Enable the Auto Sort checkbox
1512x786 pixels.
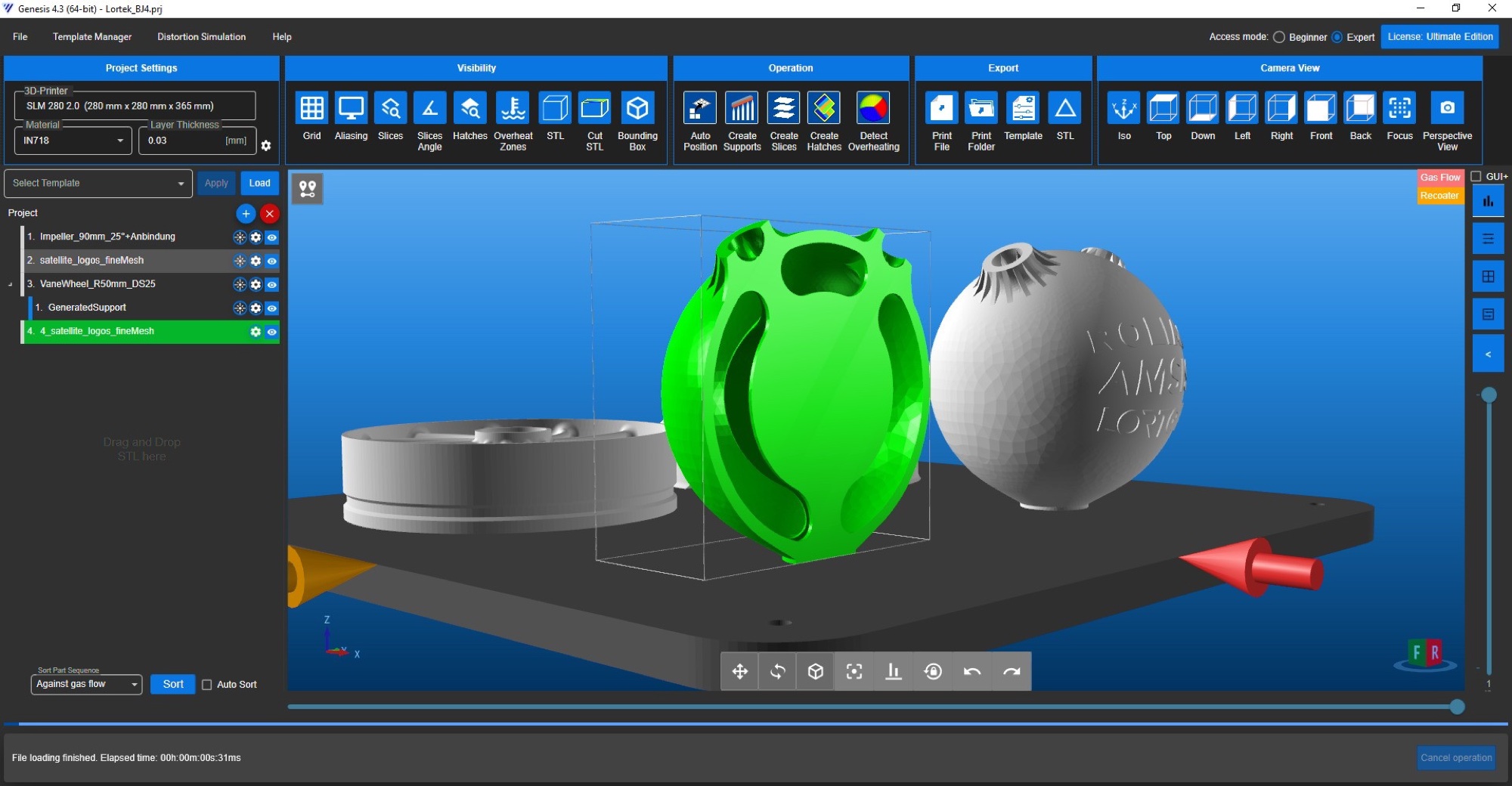206,685
